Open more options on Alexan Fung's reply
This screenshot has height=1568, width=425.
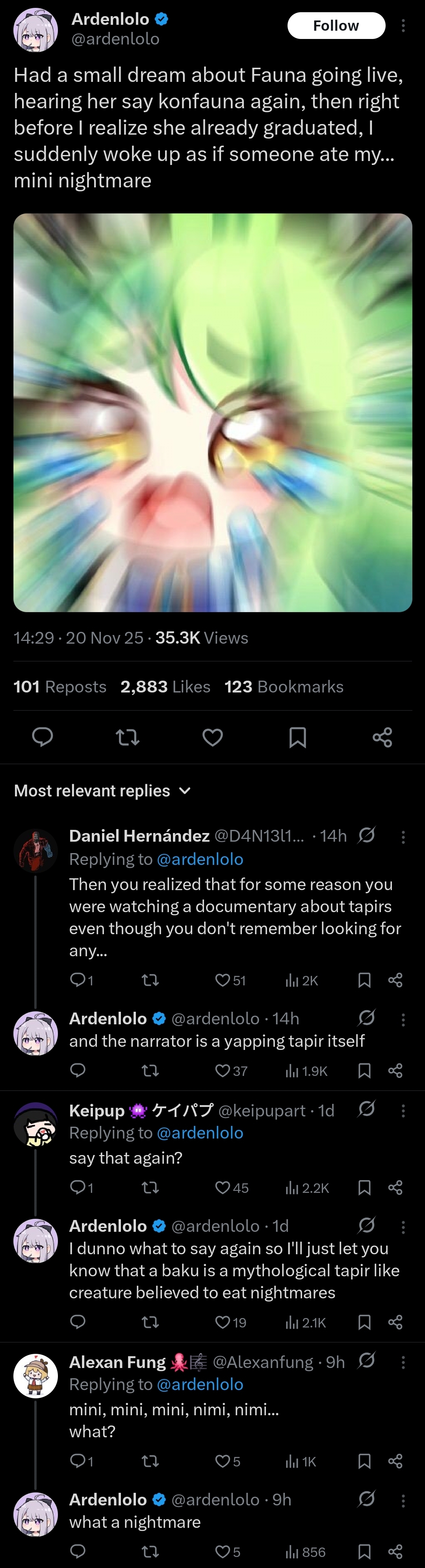pos(403,1362)
